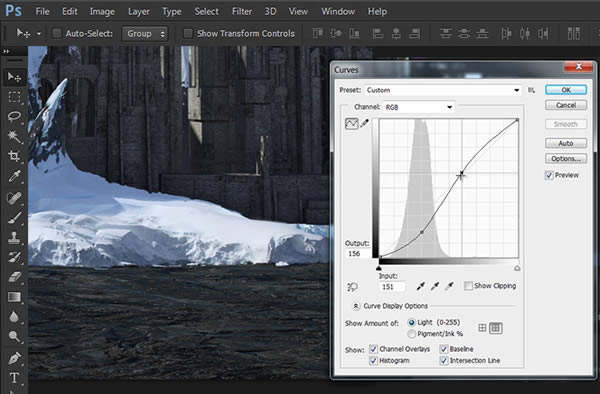The image size is (600, 394).
Task: Select the Eyedropper tool in the toolbox
Action: pos(14,176)
